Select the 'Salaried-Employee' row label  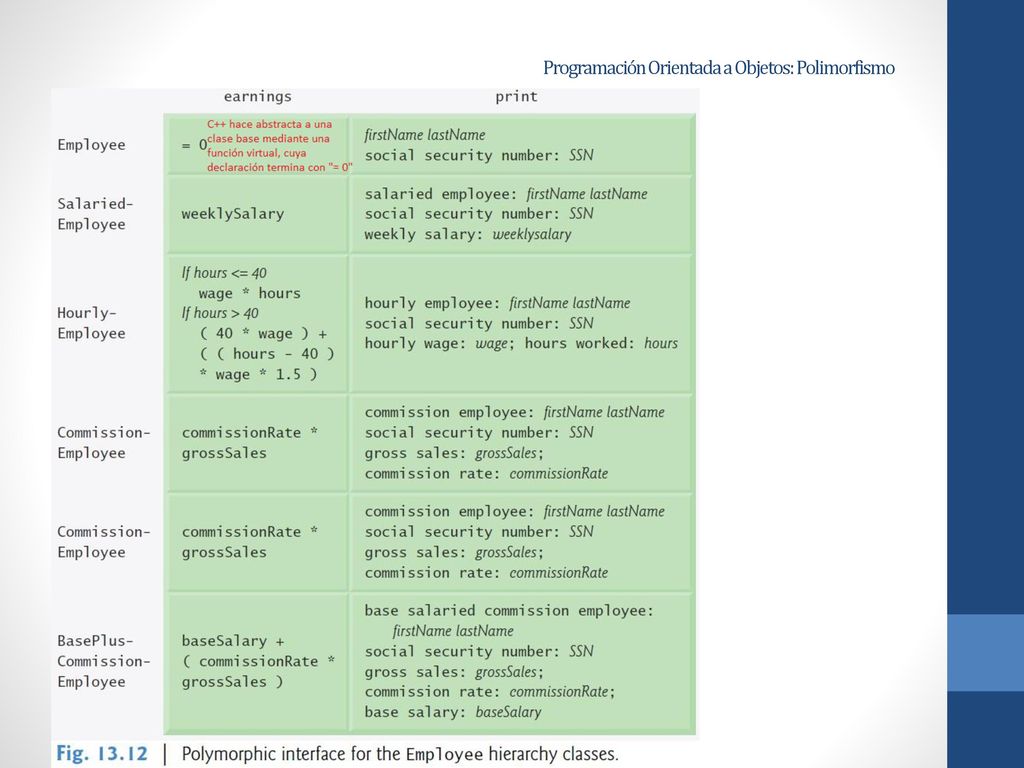pos(95,214)
